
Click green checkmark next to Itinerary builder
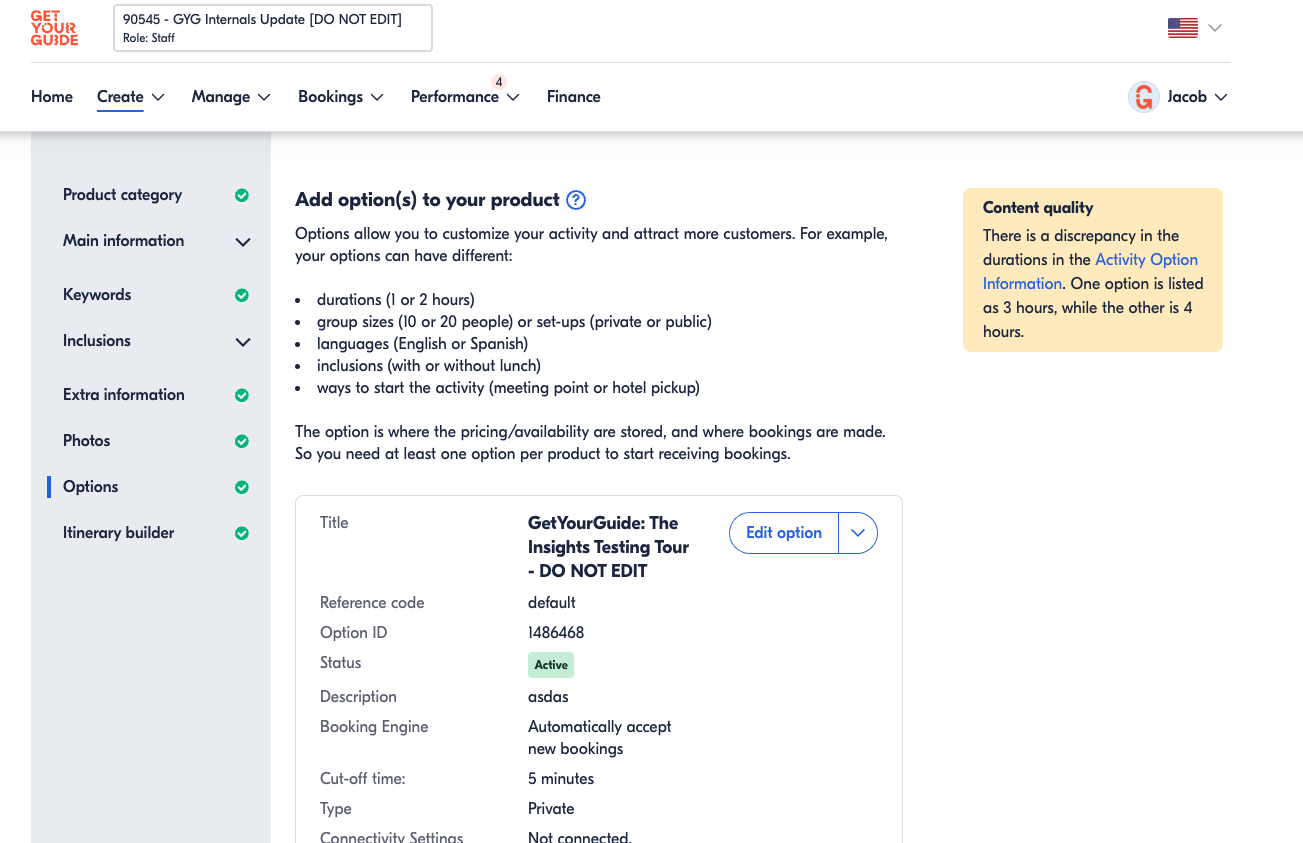[x=242, y=533]
